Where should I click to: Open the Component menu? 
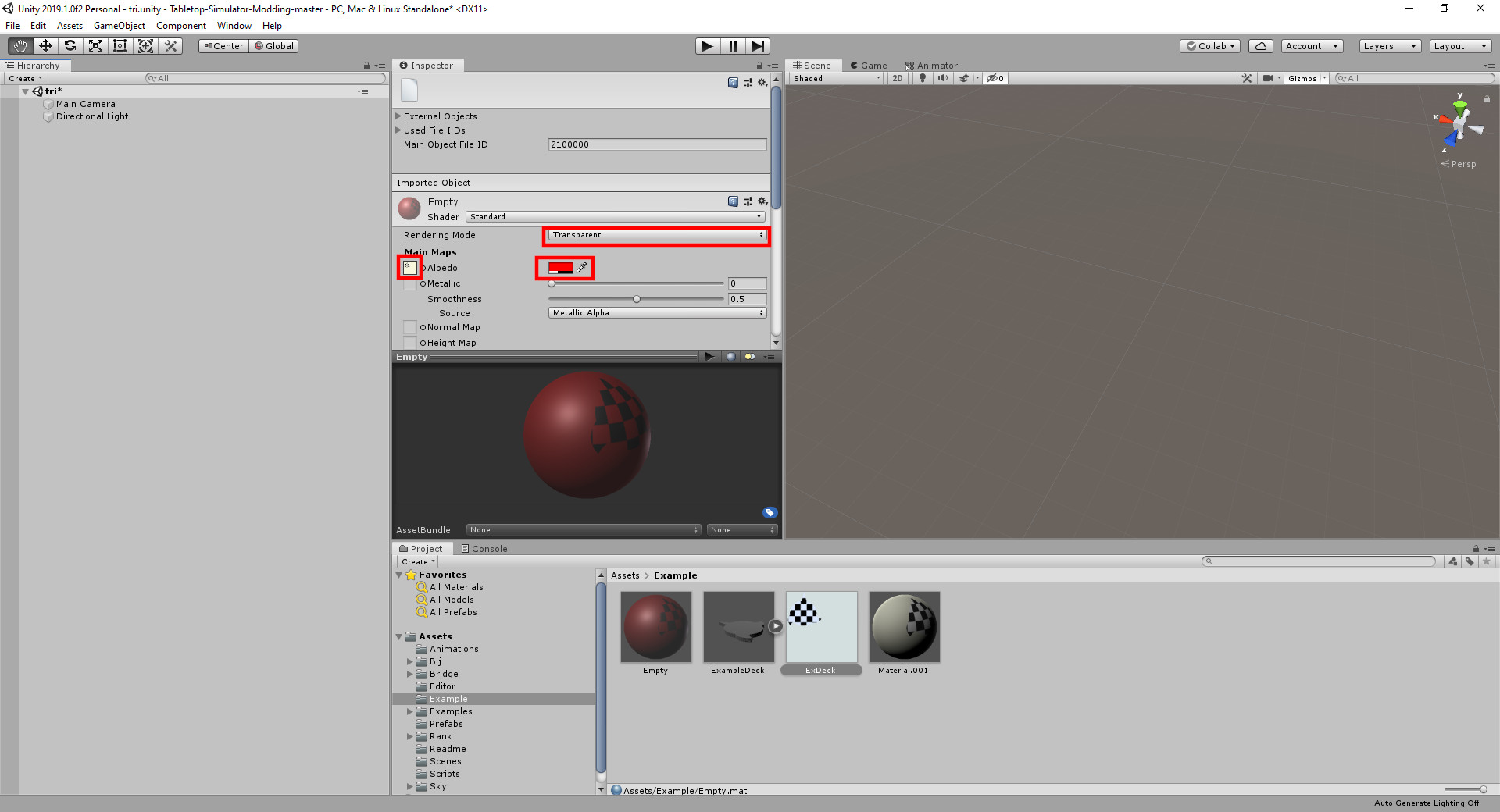181,26
